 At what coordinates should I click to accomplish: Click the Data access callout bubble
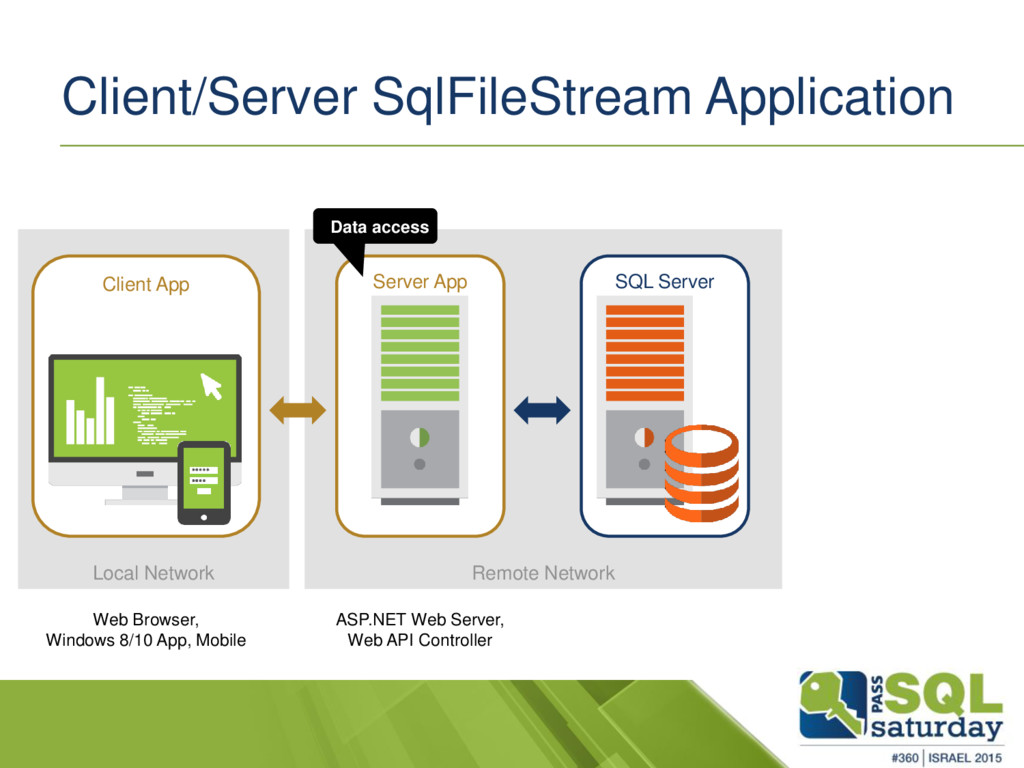pyautogui.click(x=375, y=227)
